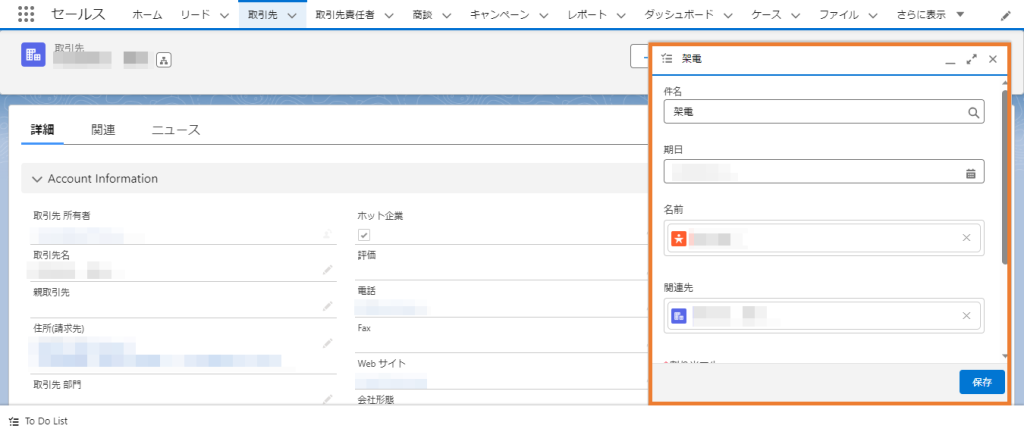Expand the 架電 task panel to full view

pos(972,59)
